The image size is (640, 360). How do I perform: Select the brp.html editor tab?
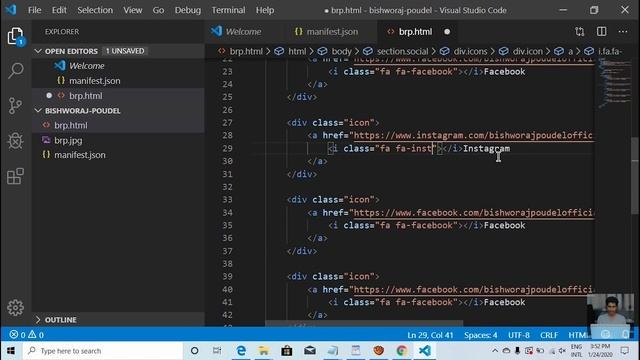(x=416, y=31)
